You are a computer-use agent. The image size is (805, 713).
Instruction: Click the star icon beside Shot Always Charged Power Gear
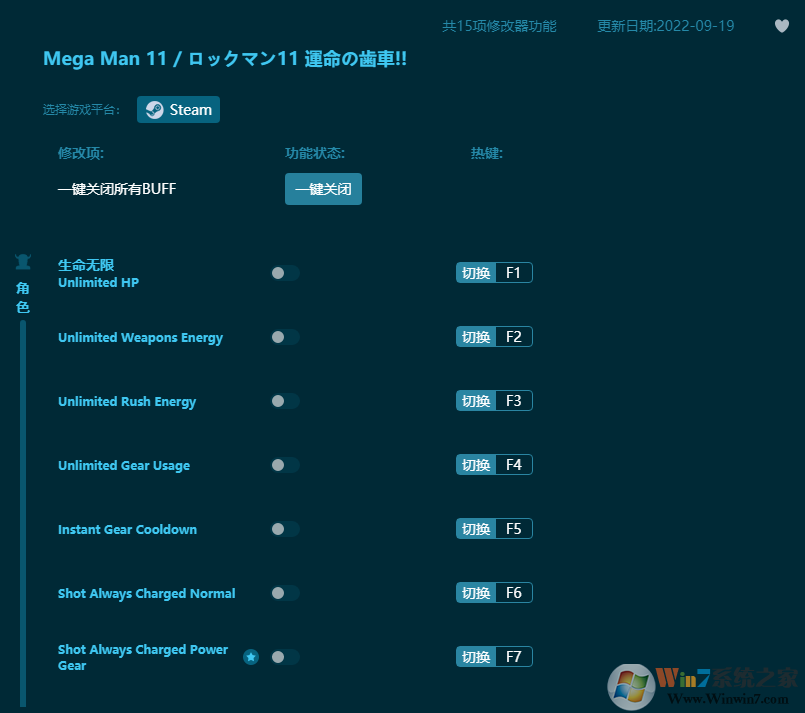251,657
